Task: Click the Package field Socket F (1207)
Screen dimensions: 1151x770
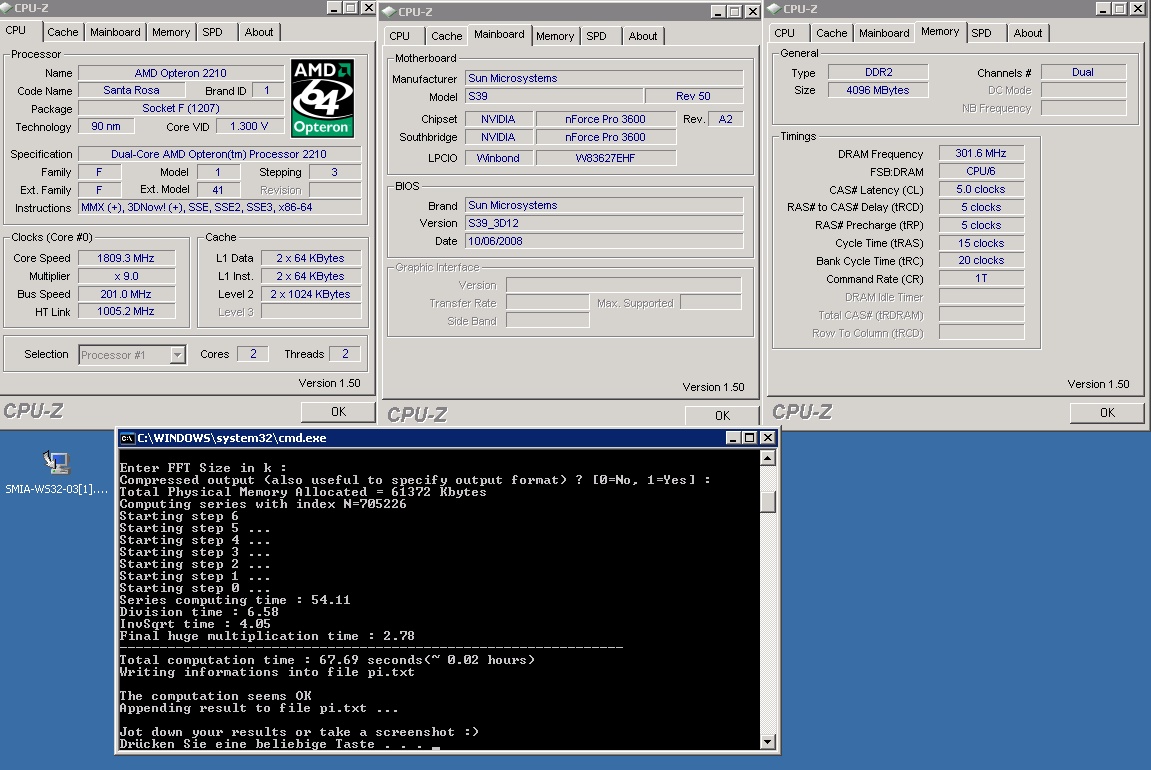Action: [181, 108]
